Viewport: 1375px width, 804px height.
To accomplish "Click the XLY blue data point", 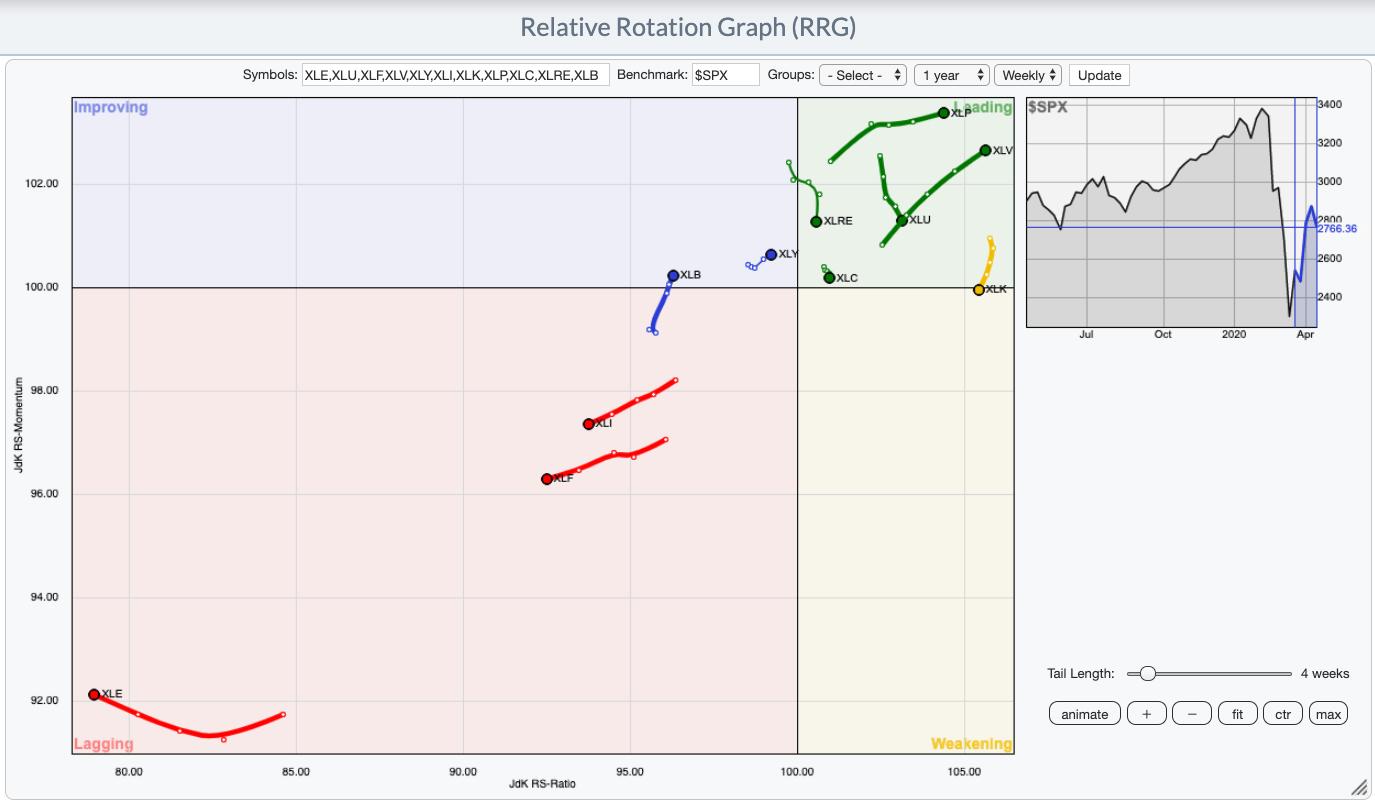I will point(771,254).
